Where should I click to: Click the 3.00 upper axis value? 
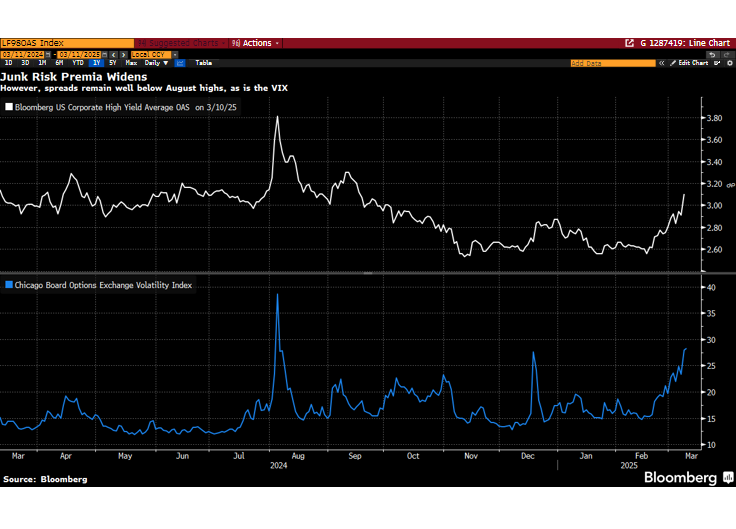[x=714, y=206]
